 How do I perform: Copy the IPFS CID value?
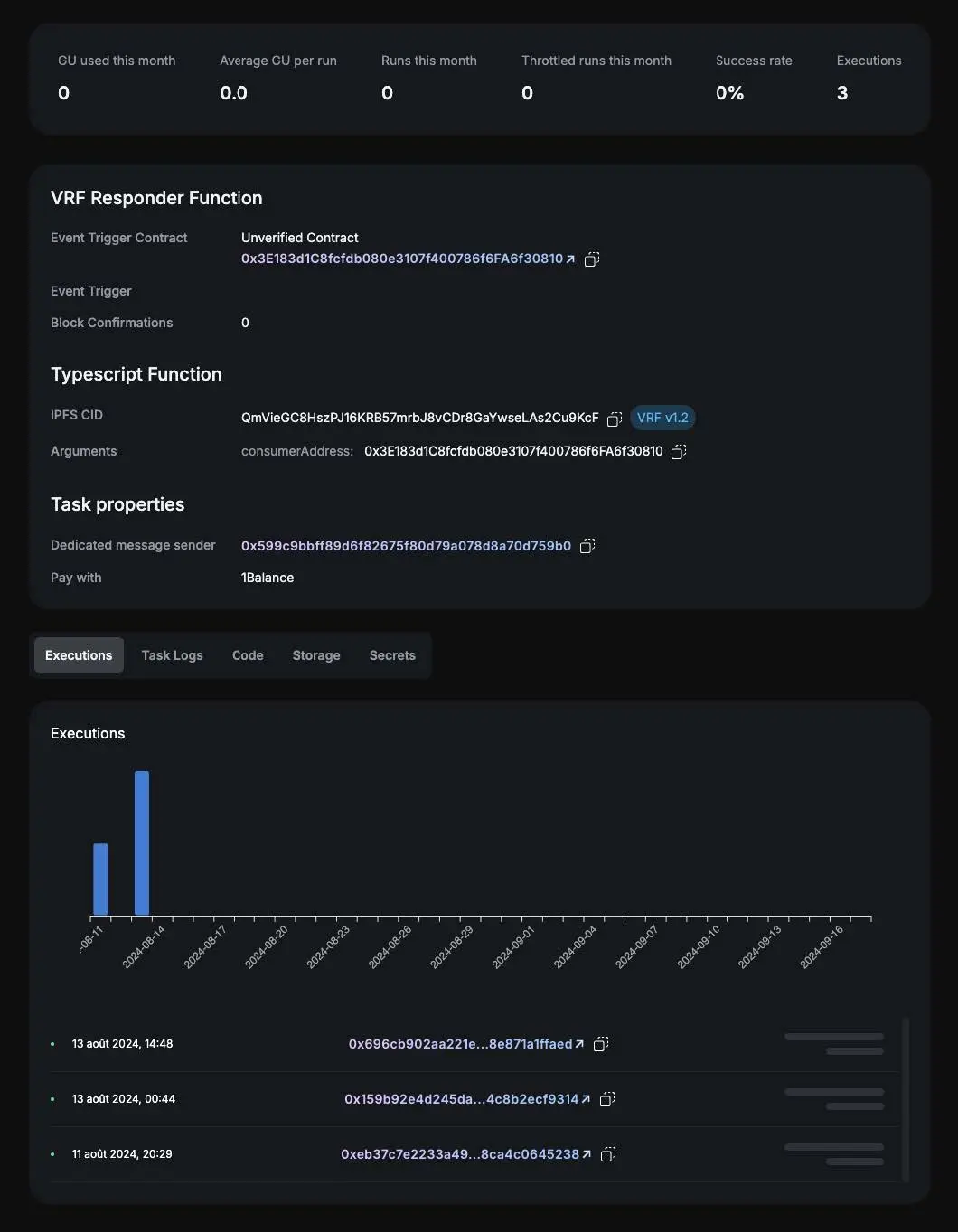tap(615, 419)
